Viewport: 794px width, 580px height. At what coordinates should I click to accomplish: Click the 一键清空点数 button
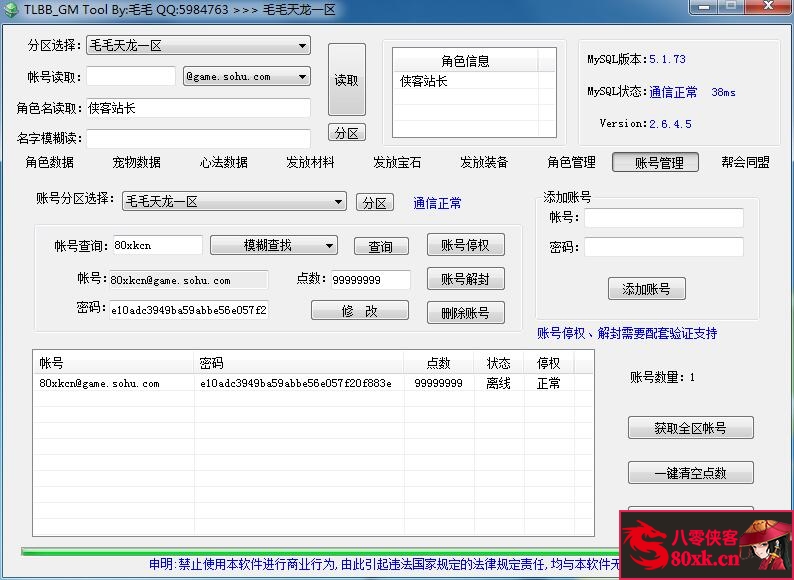coord(691,473)
